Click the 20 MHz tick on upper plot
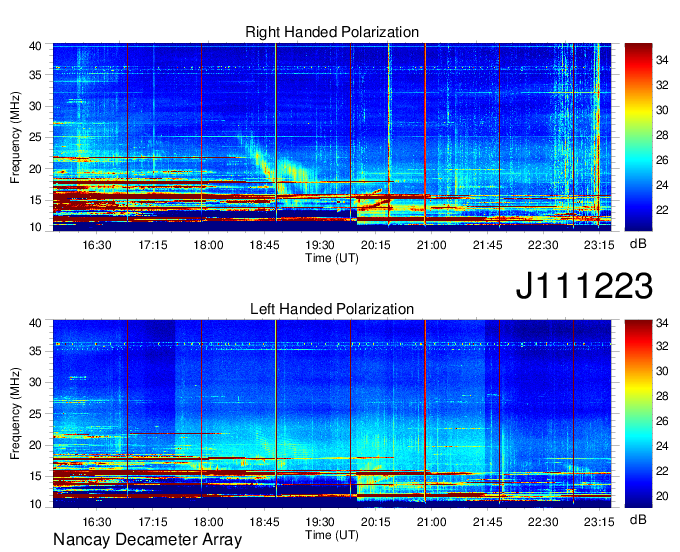 (35, 169)
